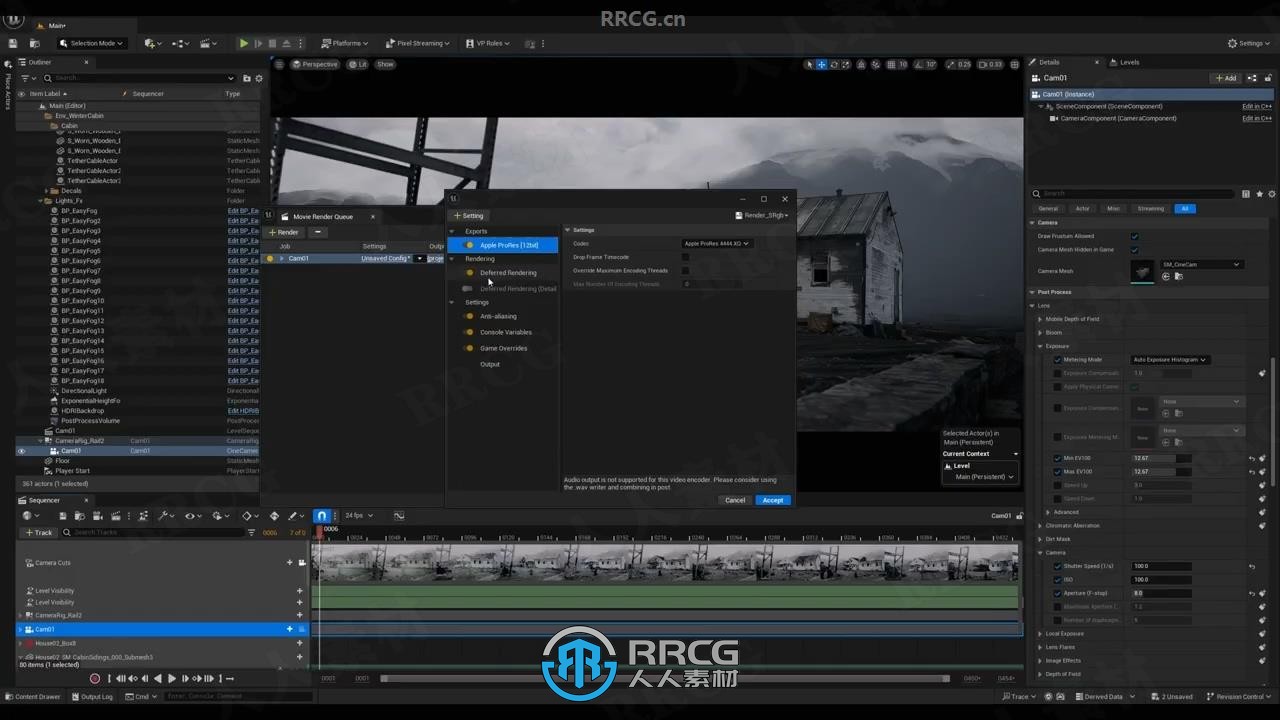Click the Details property matrix grid icon
The height and width of the screenshot is (720, 1280).
tap(1246, 194)
